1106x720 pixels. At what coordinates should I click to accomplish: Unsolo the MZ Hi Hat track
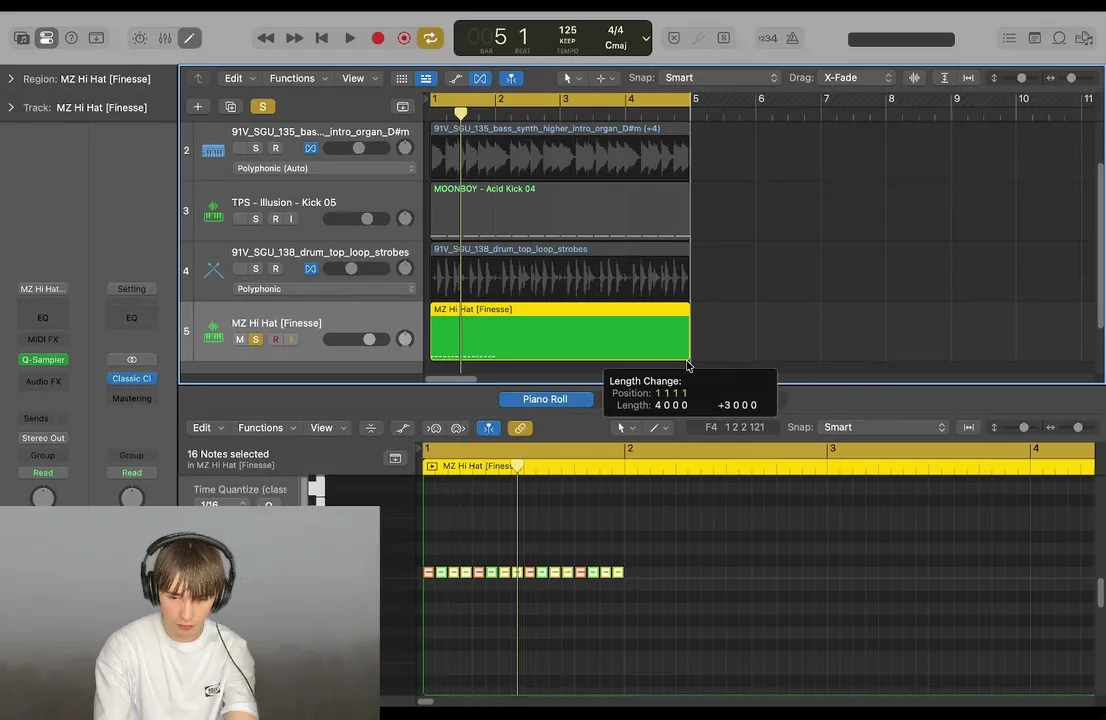(x=255, y=340)
